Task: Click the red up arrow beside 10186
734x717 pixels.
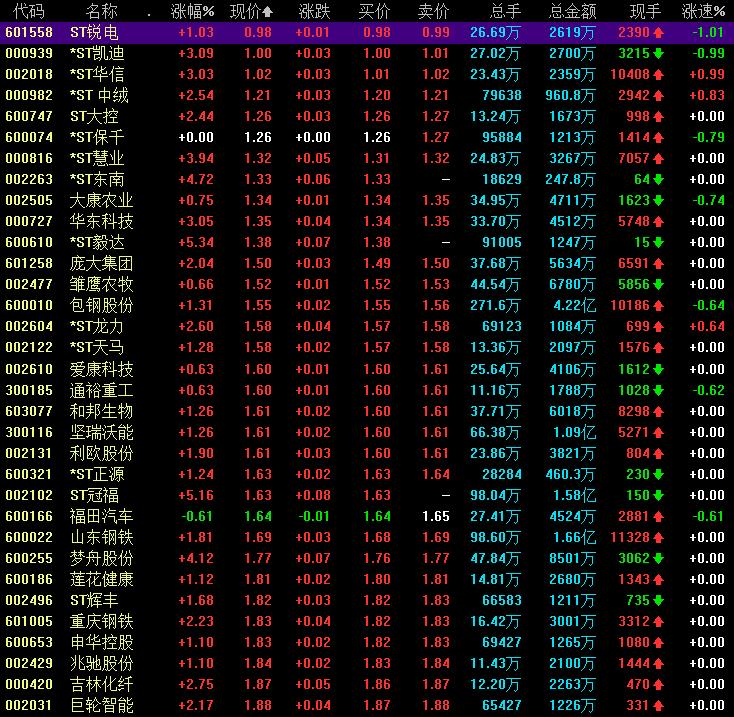Action: pyautogui.click(x=658, y=306)
